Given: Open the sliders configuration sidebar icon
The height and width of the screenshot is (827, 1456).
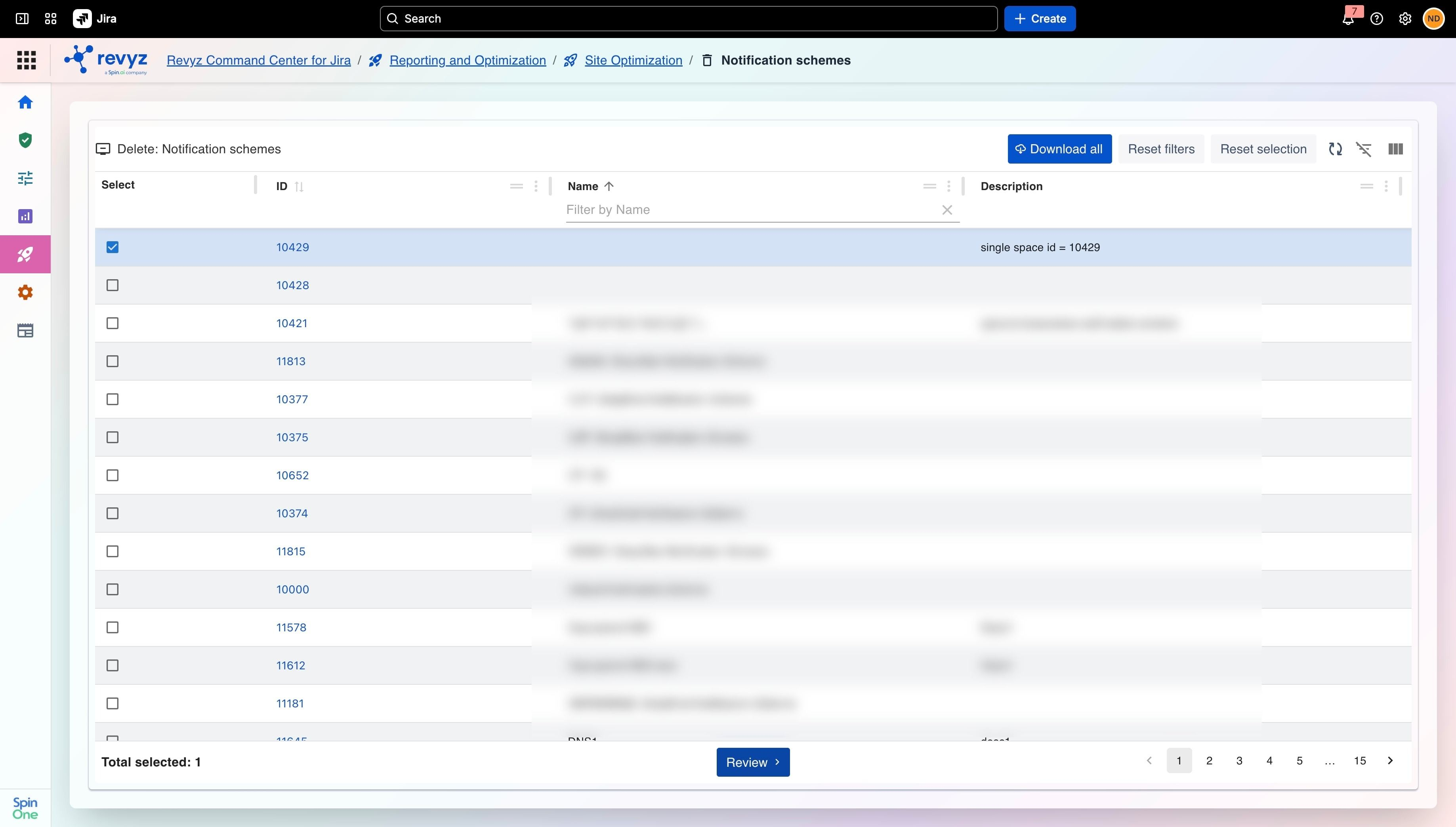Looking at the screenshot, I should coord(25,178).
